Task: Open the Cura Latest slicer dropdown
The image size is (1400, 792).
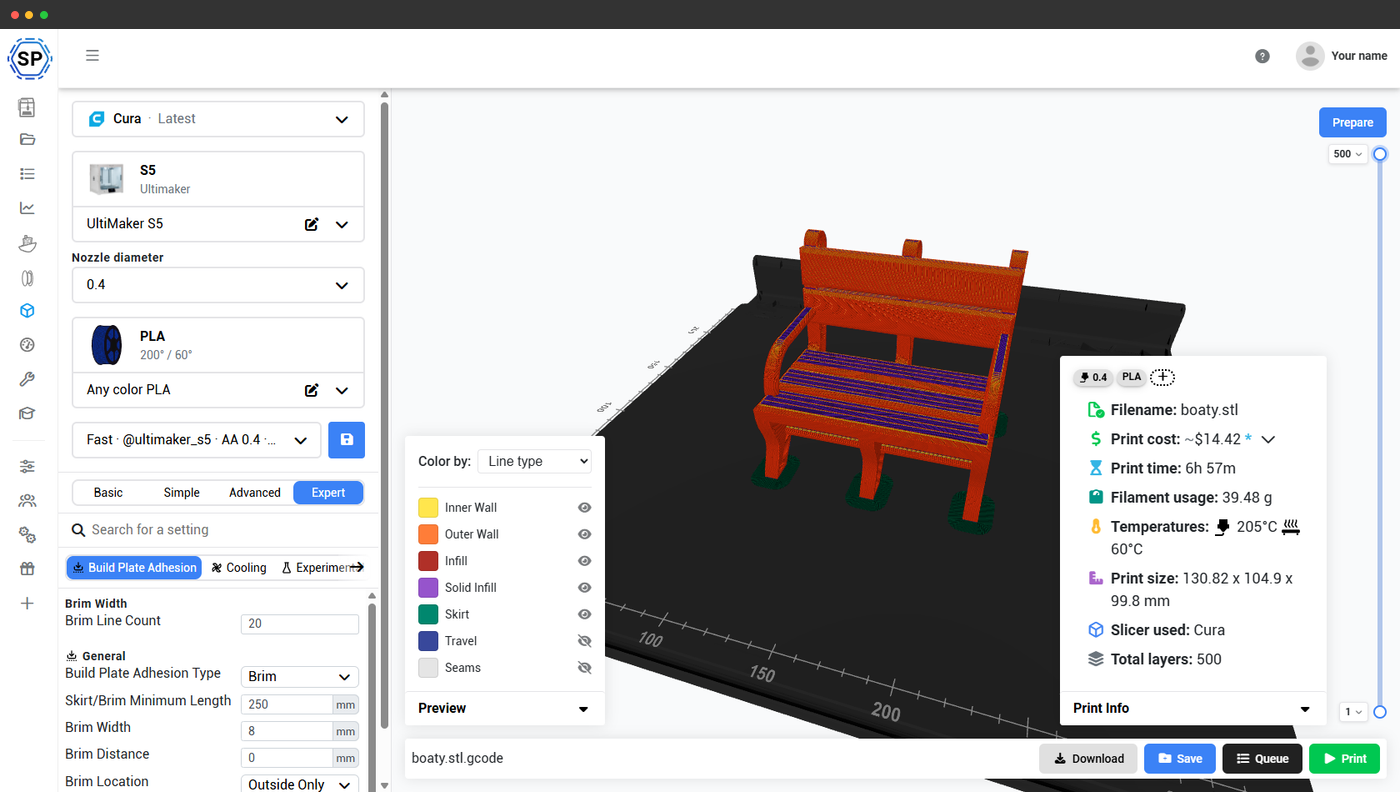Action: tap(218, 119)
